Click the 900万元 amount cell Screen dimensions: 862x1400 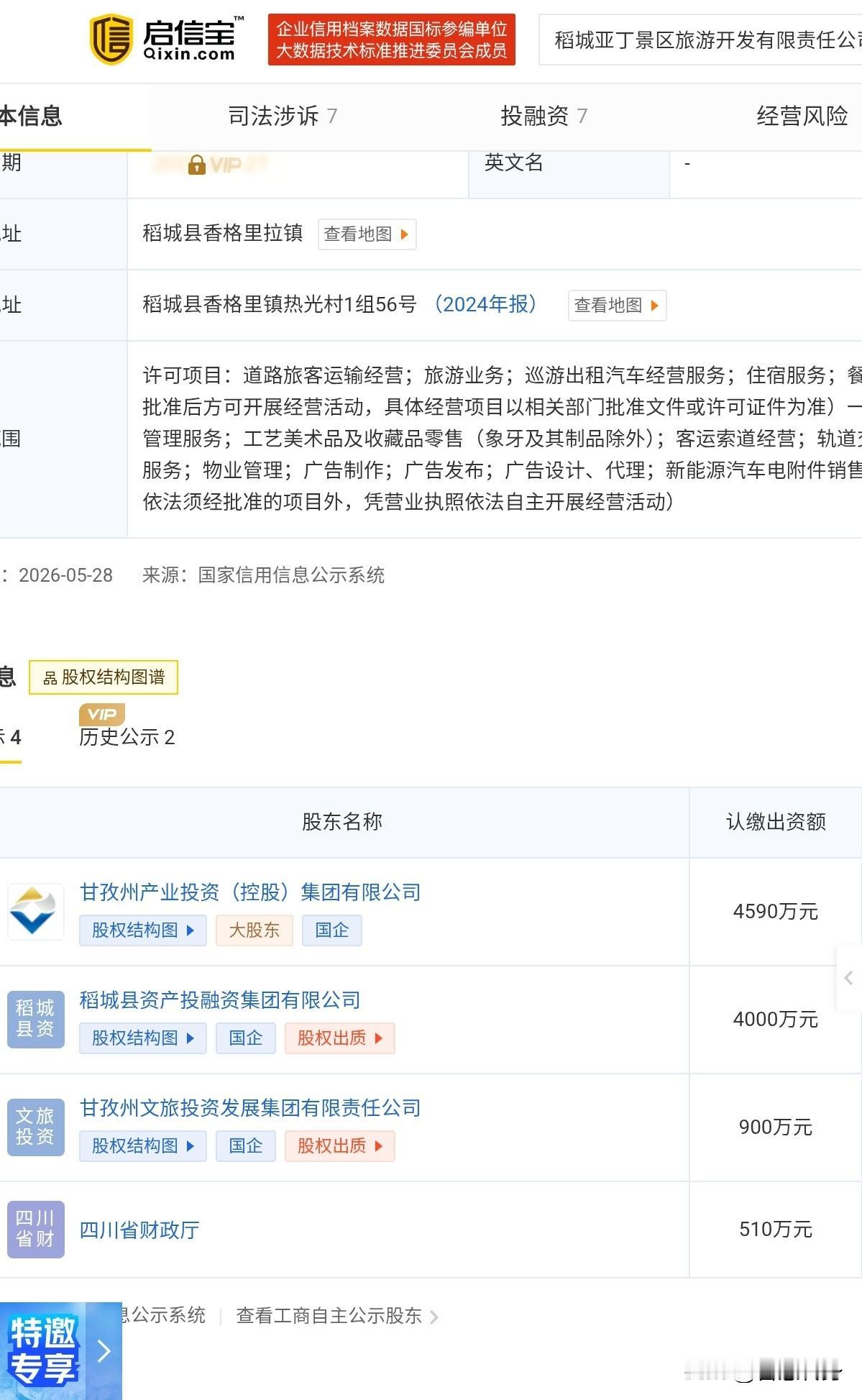pyautogui.click(x=776, y=1127)
